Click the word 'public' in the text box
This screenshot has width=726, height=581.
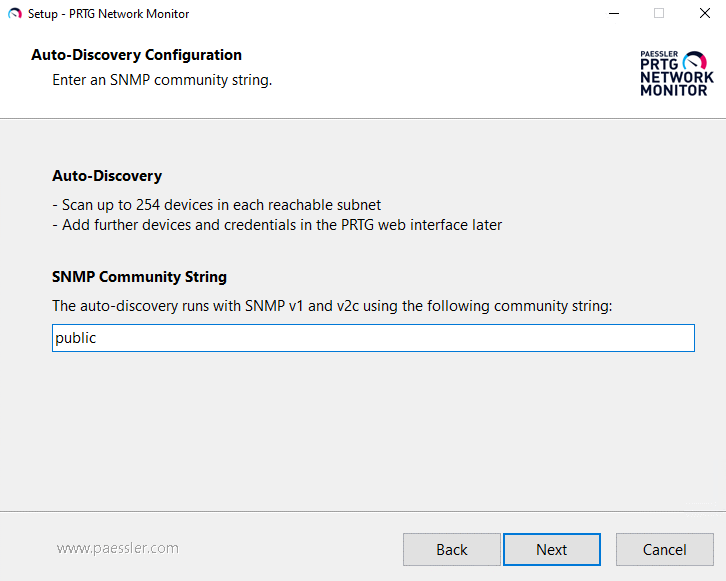(x=76, y=338)
